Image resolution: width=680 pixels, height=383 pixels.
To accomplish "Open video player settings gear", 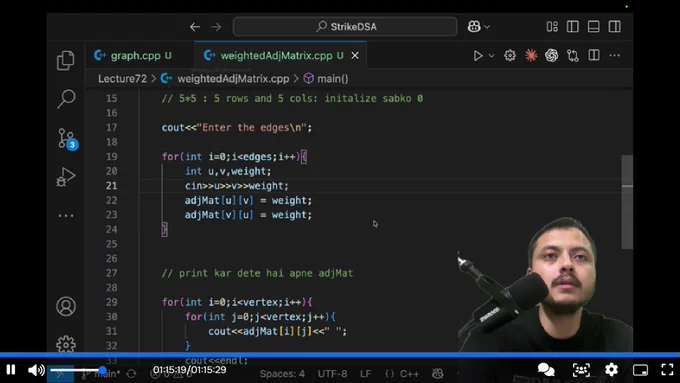I will click(611, 370).
